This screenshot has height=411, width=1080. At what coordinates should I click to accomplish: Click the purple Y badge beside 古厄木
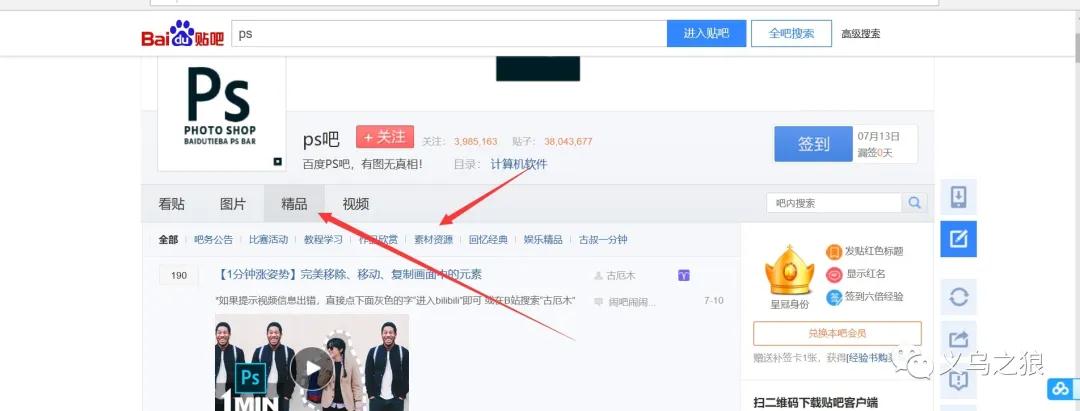pos(684,274)
